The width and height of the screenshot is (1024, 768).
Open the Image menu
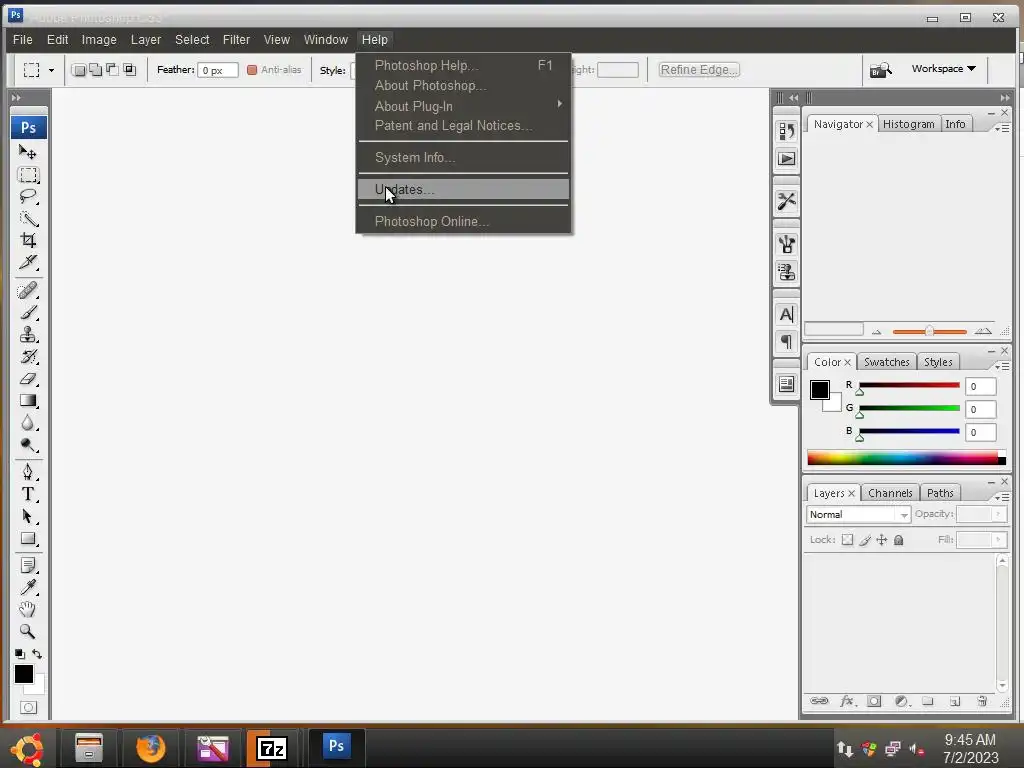[x=99, y=40]
